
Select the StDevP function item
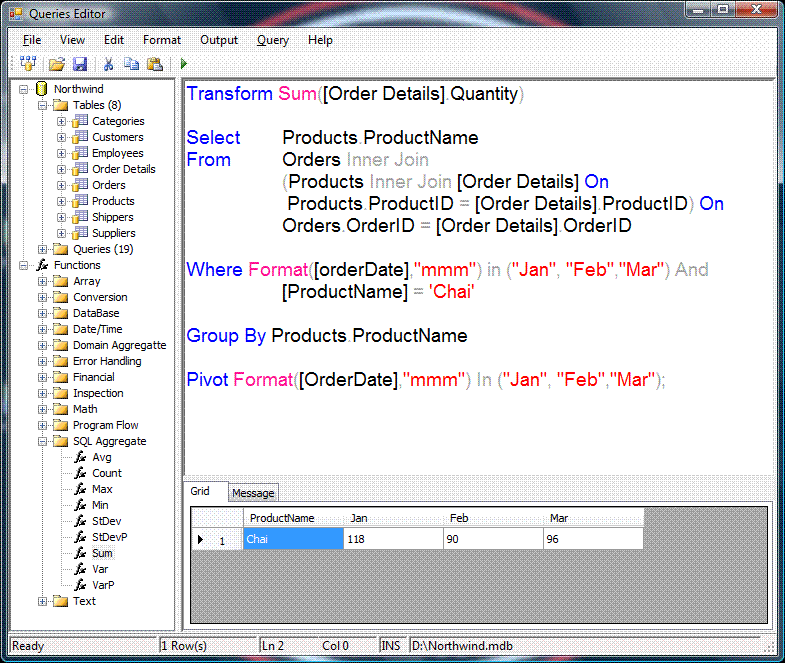(x=110, y=537)
